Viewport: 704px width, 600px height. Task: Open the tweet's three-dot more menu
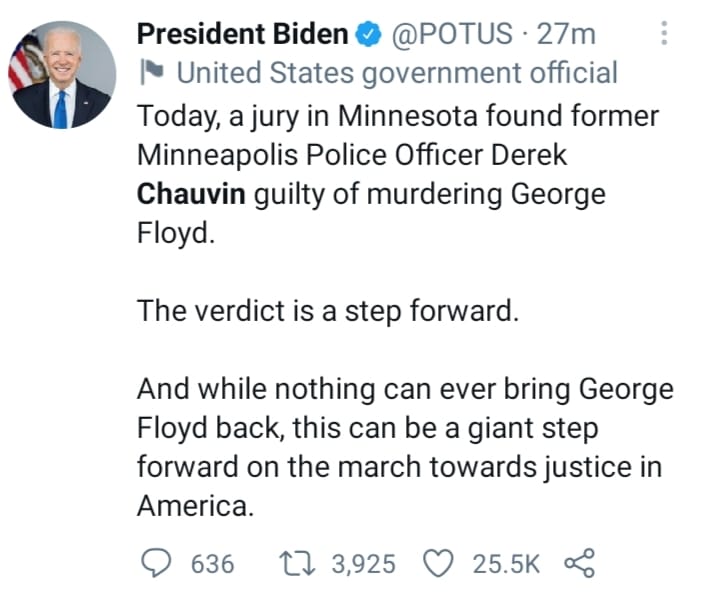tap(664, 33)
